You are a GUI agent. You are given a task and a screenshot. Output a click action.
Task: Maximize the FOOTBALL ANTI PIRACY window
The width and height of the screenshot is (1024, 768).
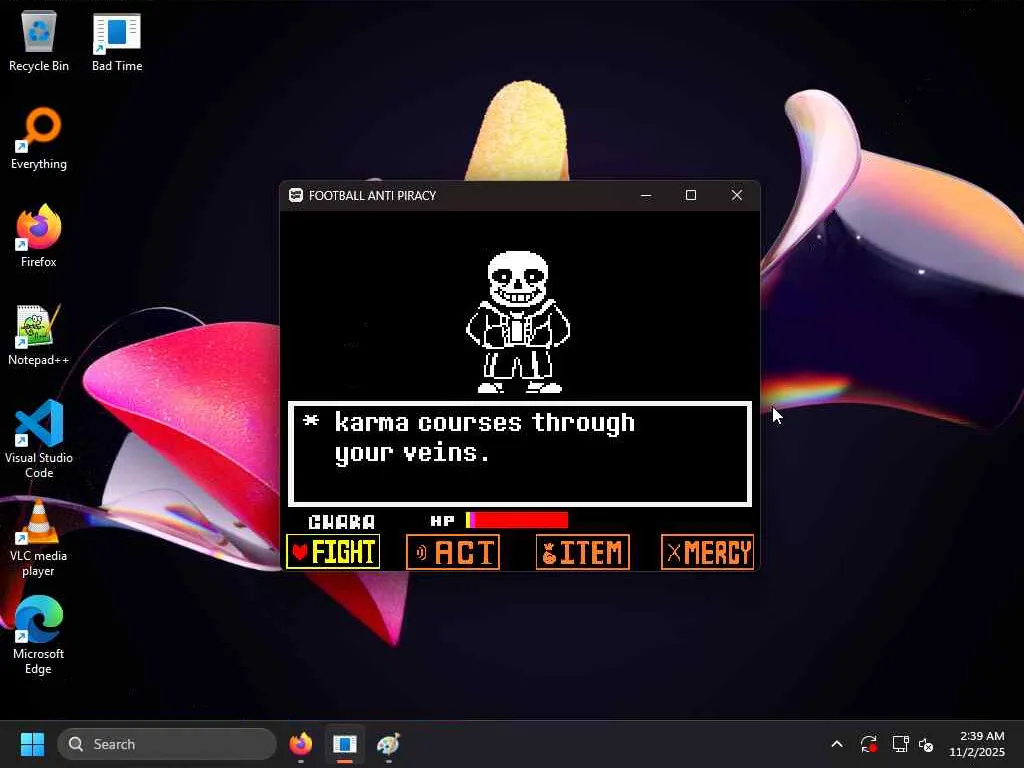(691, 195)
